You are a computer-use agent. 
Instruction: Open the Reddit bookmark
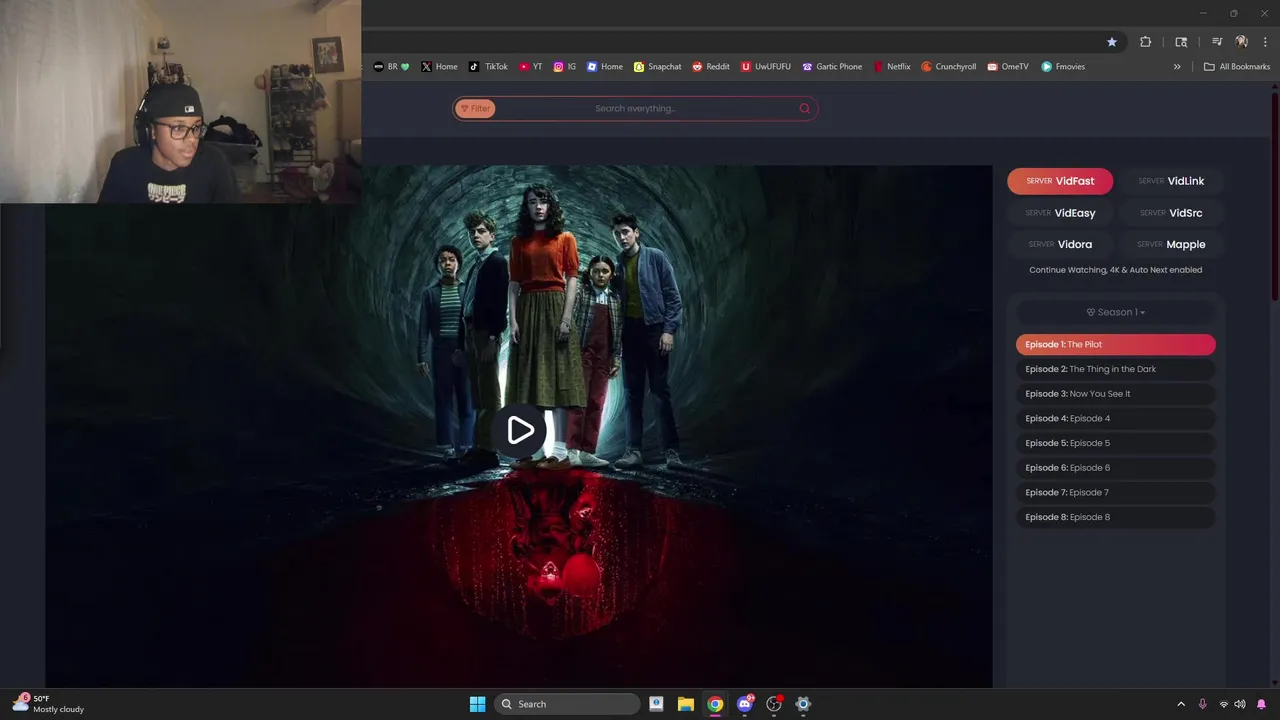tap(711, 67)
